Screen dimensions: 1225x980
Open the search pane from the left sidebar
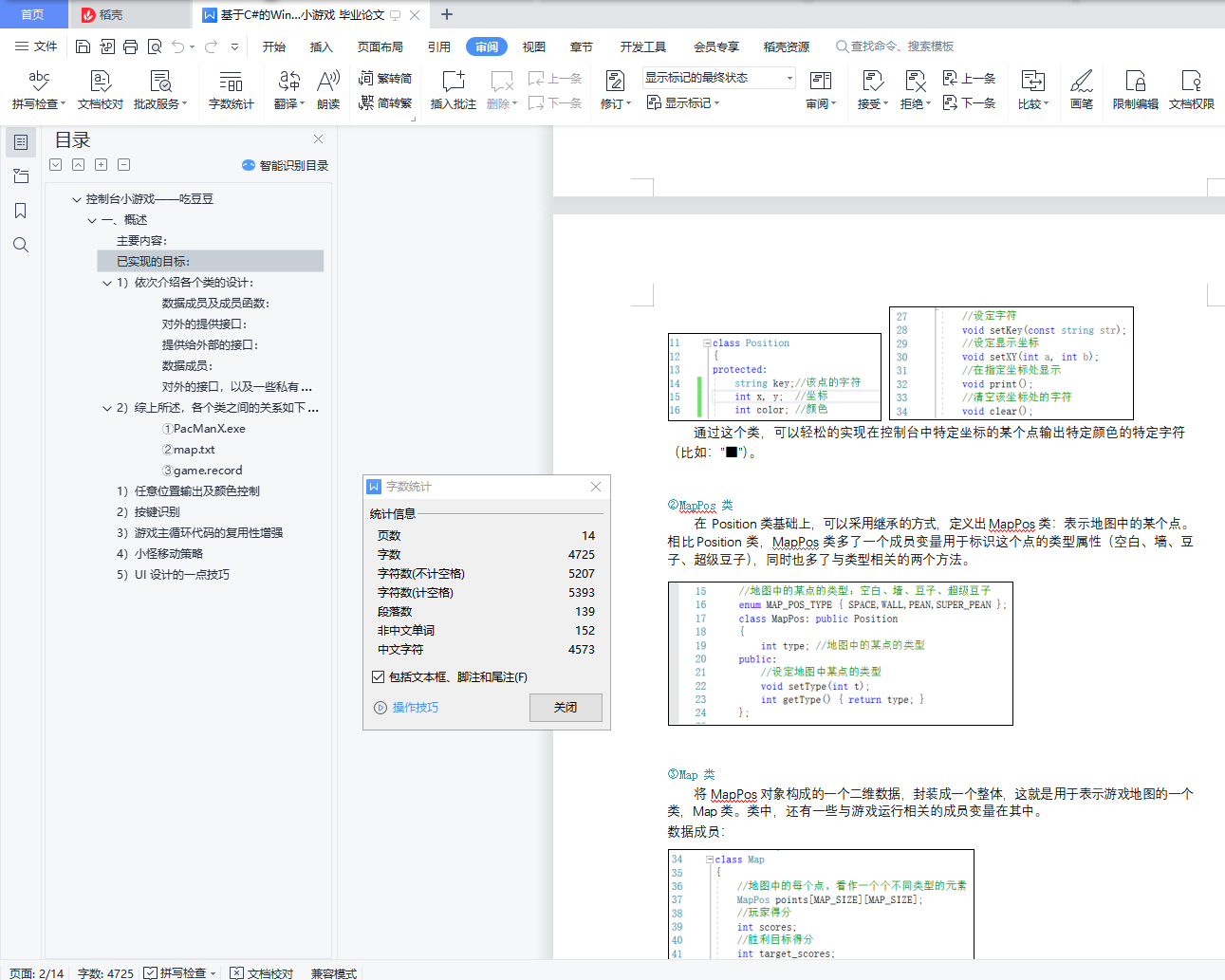coord(21,245)
